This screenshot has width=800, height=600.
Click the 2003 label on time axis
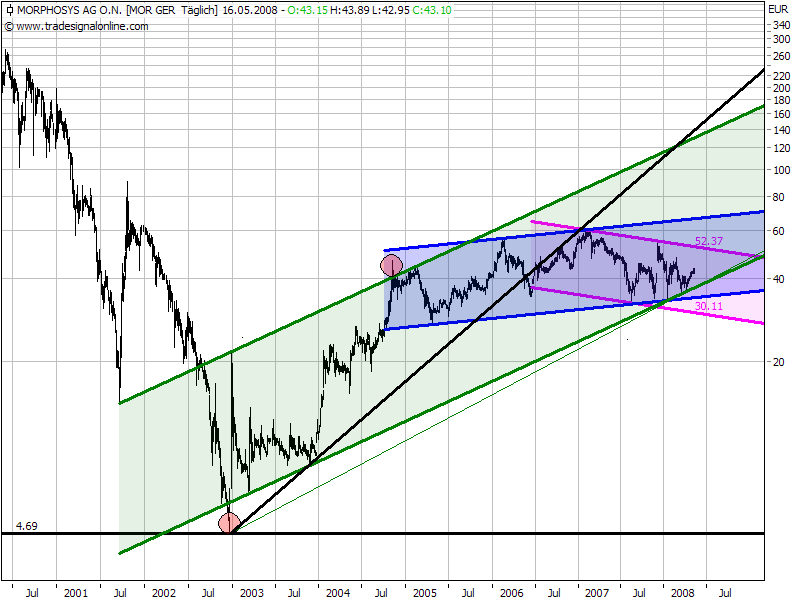coord(252,593)
